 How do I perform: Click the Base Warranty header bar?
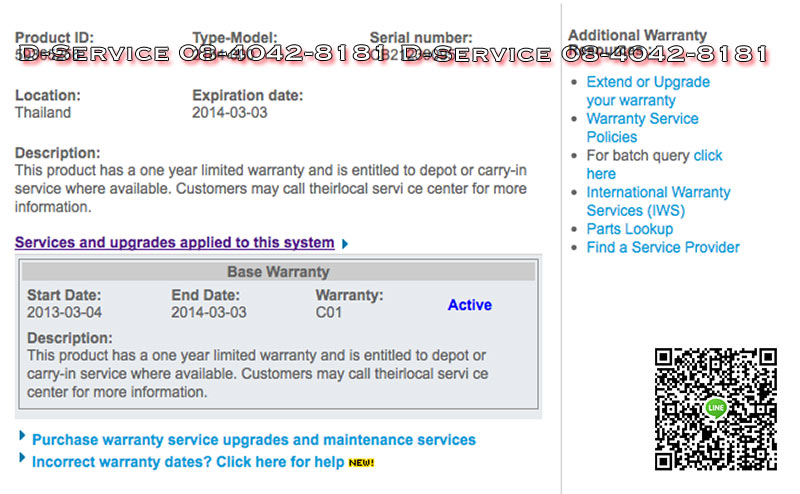click(278, 272)
